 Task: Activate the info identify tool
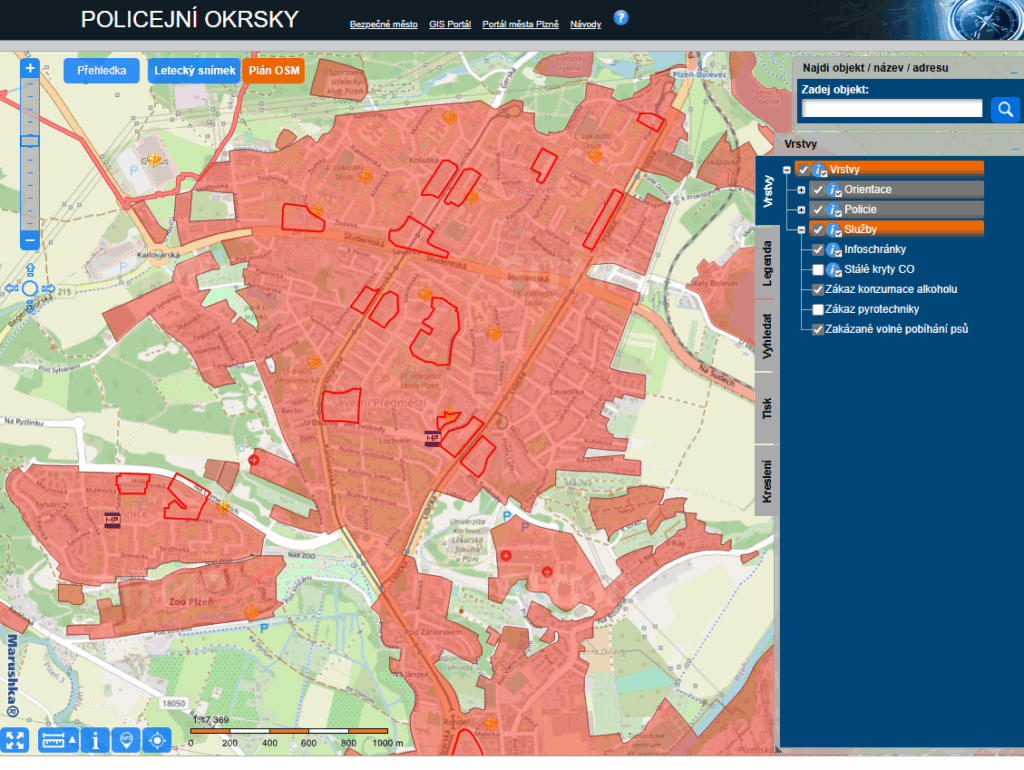pos(95,741)
